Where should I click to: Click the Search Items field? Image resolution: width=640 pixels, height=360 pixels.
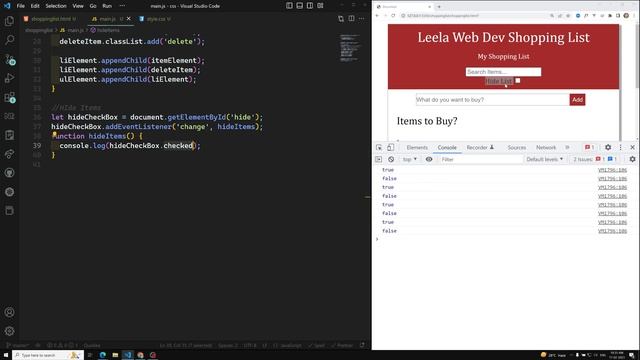(503, 72)
